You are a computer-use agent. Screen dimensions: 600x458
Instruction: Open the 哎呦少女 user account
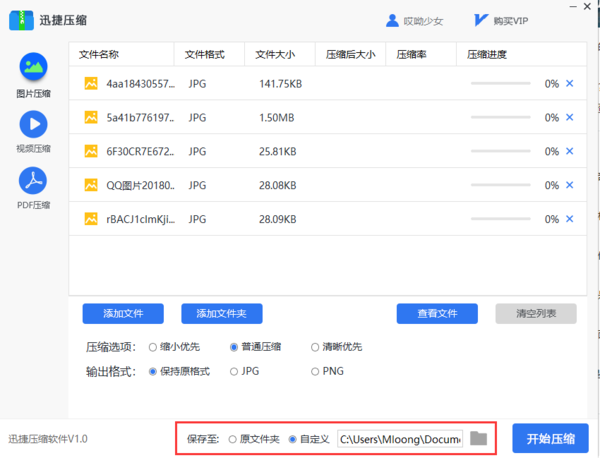423,21
